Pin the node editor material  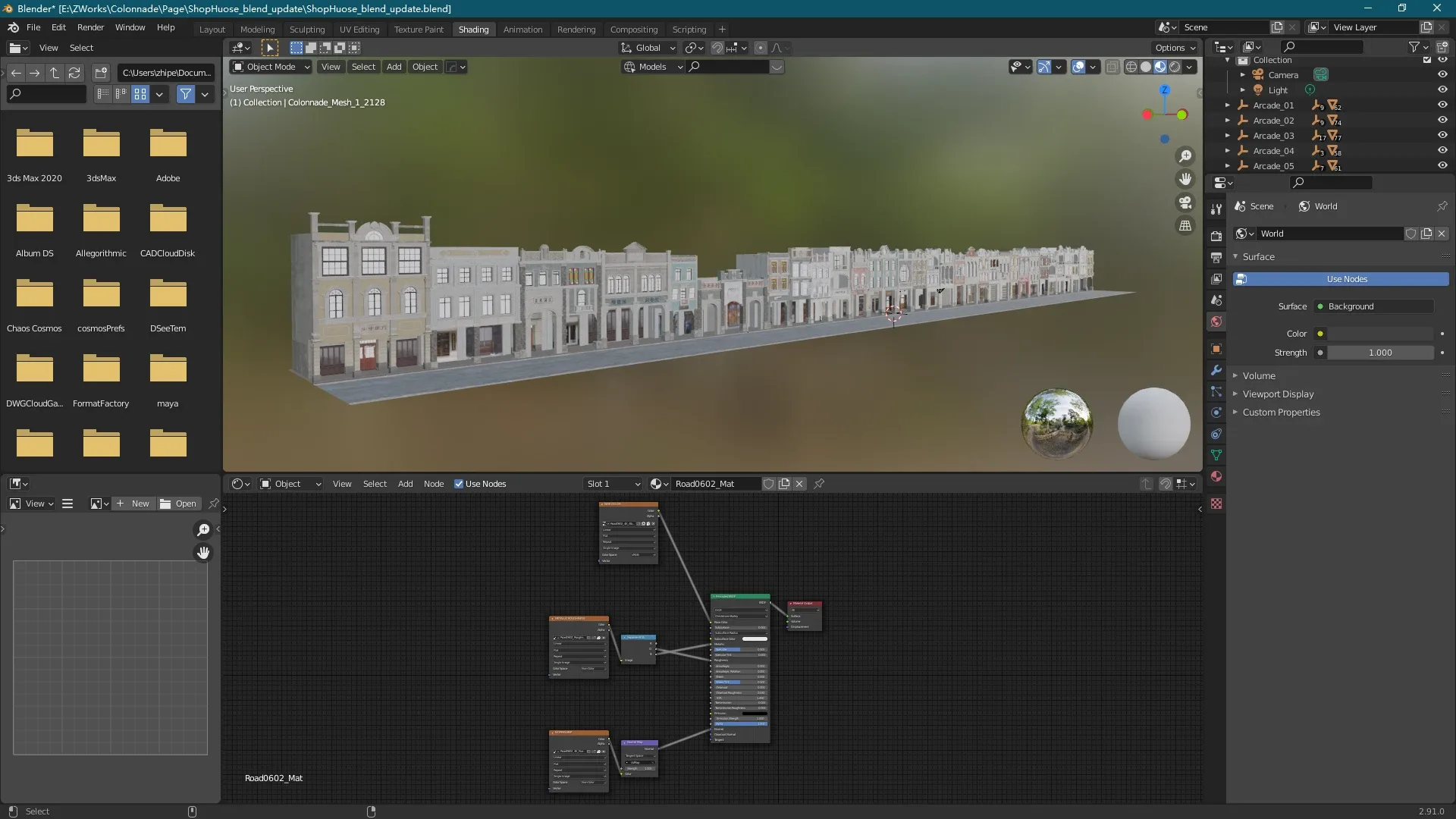819,484
